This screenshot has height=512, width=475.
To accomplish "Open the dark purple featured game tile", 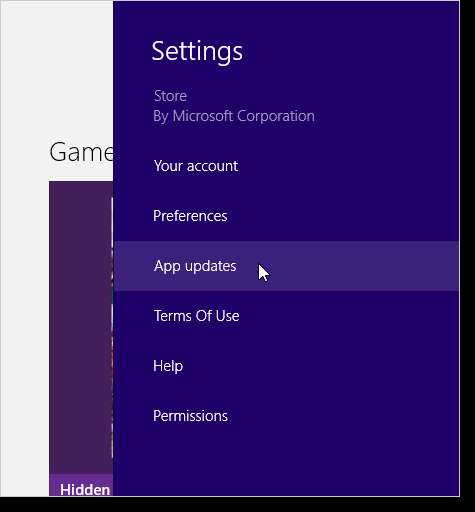I will (81, 327).
